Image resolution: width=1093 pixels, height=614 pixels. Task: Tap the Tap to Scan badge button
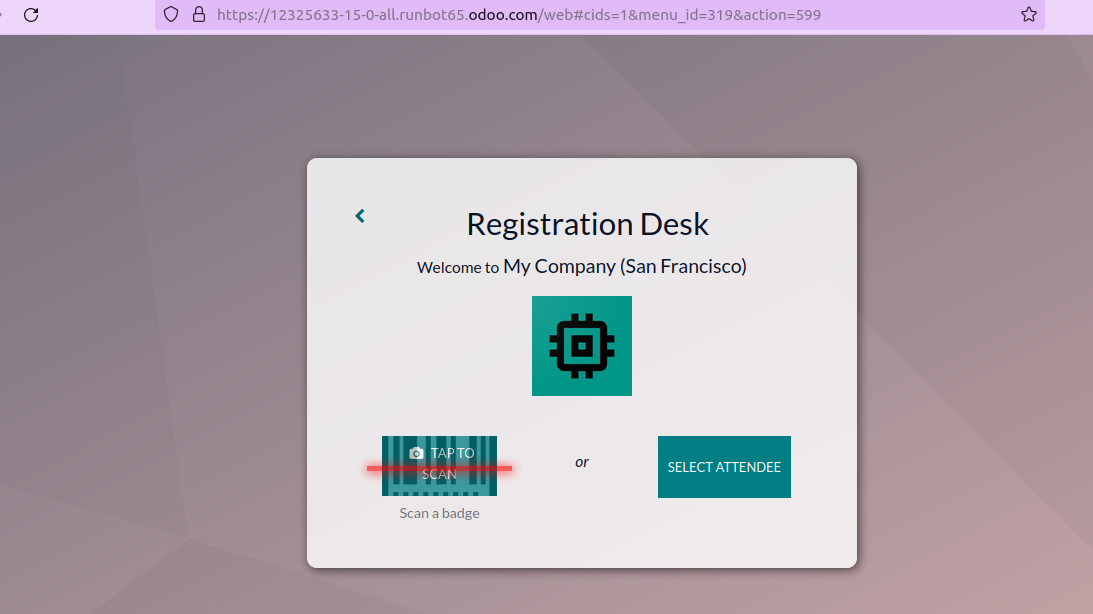point(439,466)
